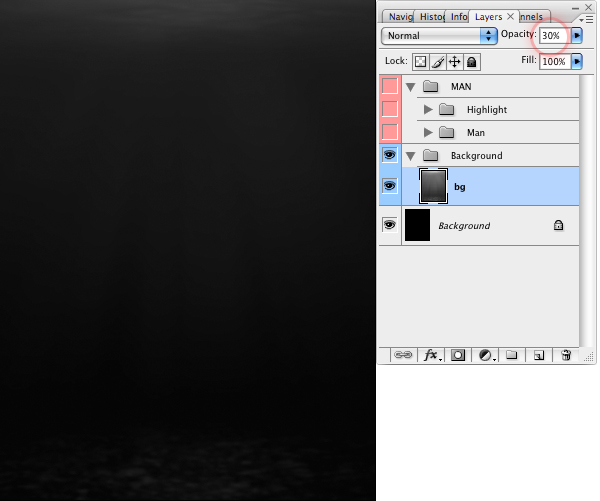The height and width of the screenshot is (501, 600).
Task: Hide the locked Background layer eye
Action: (x=390, y=225)
